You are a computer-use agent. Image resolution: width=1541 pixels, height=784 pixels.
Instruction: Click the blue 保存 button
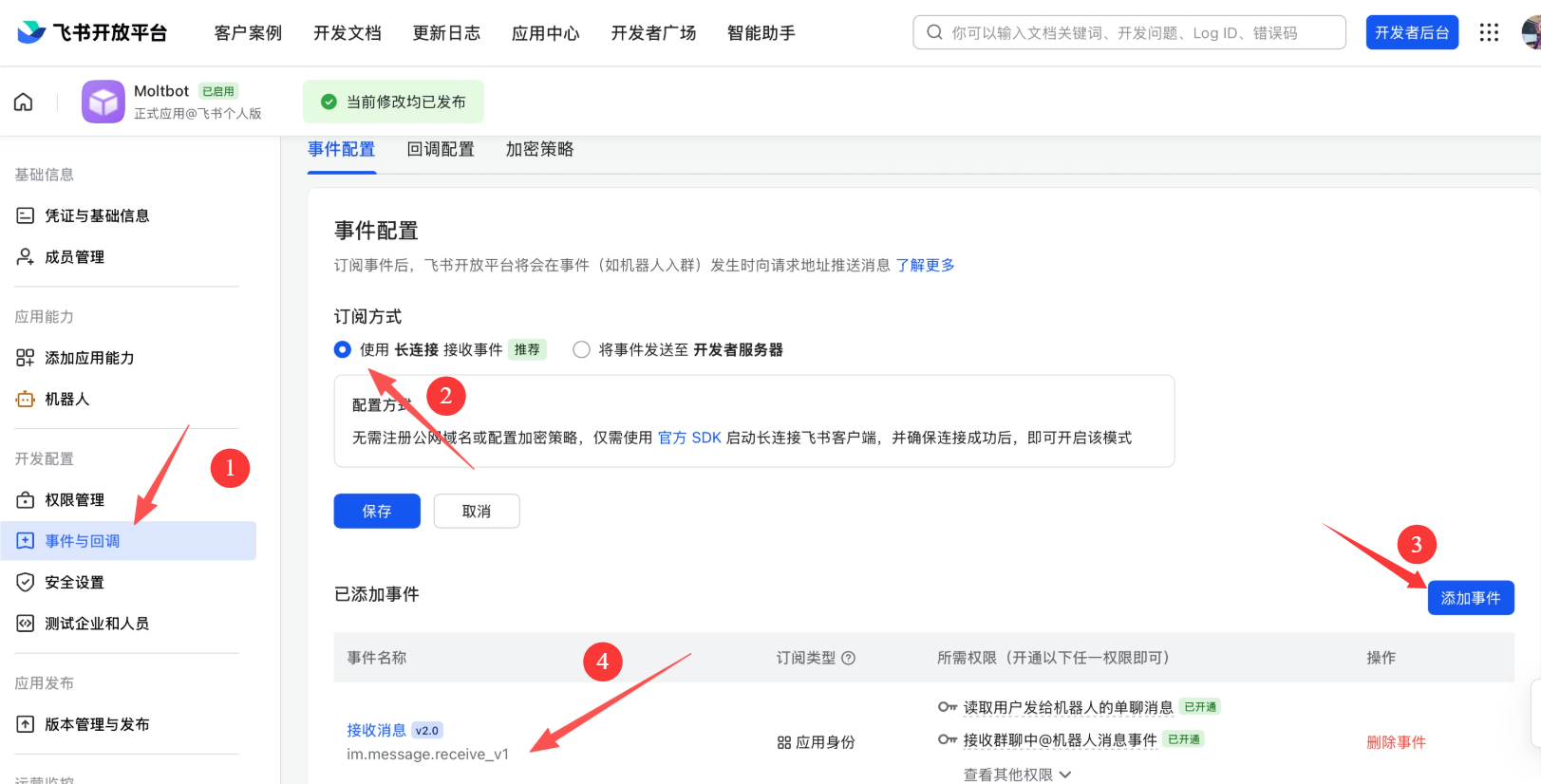tap(377, 512)
